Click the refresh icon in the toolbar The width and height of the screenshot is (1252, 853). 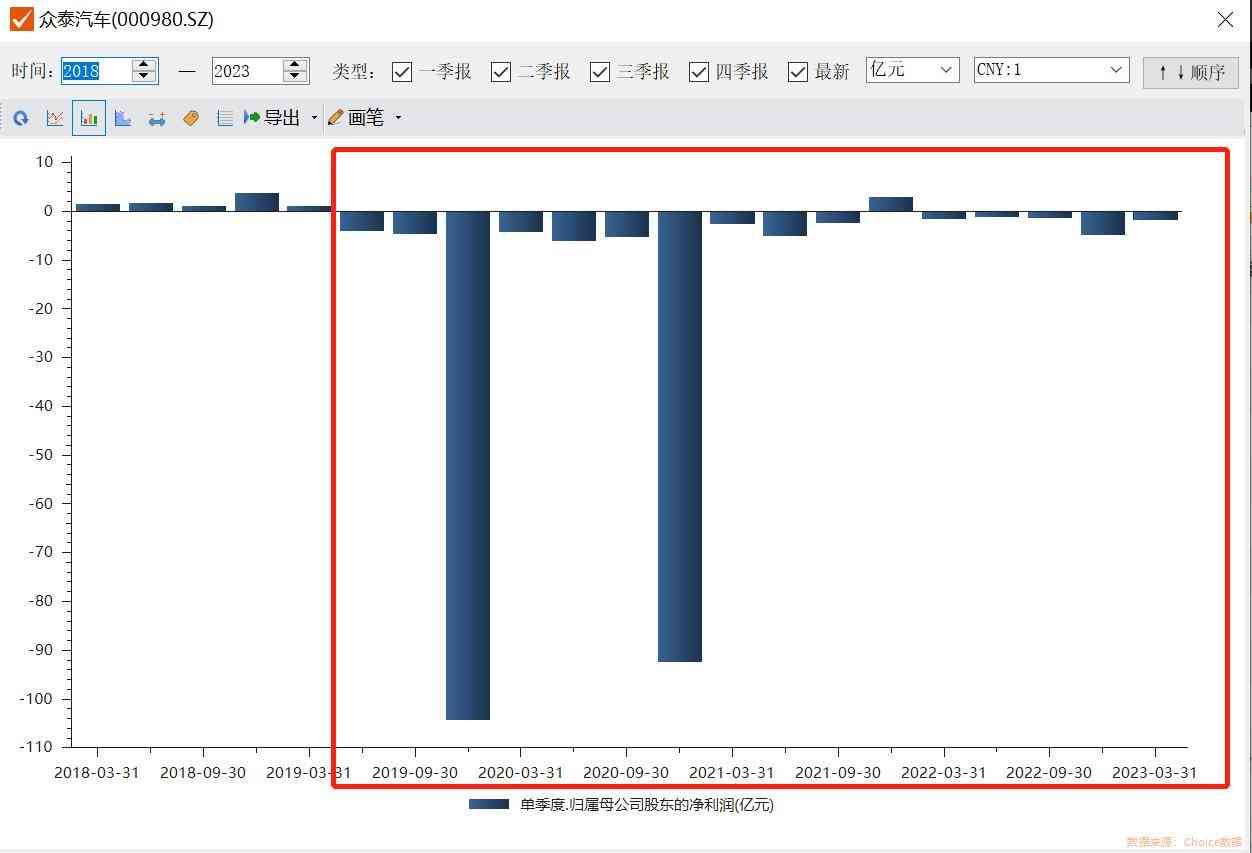(x=21, y=118)
